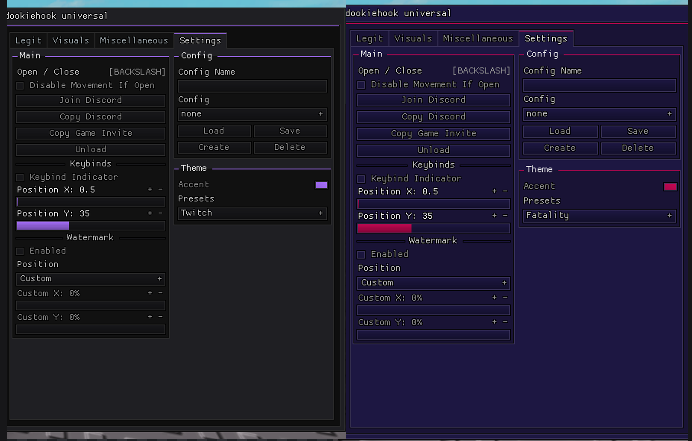Viewport: 692px width, 441px height.
Task: Increase Position X in left purple window
Action: (x=150, y=189)
